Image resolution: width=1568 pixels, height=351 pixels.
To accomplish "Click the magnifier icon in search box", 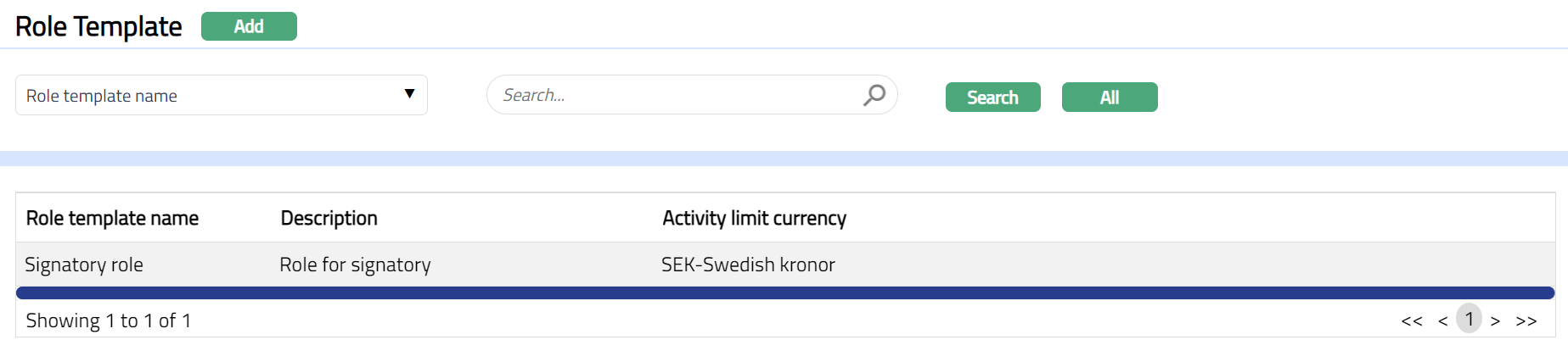I will point(874,95).
